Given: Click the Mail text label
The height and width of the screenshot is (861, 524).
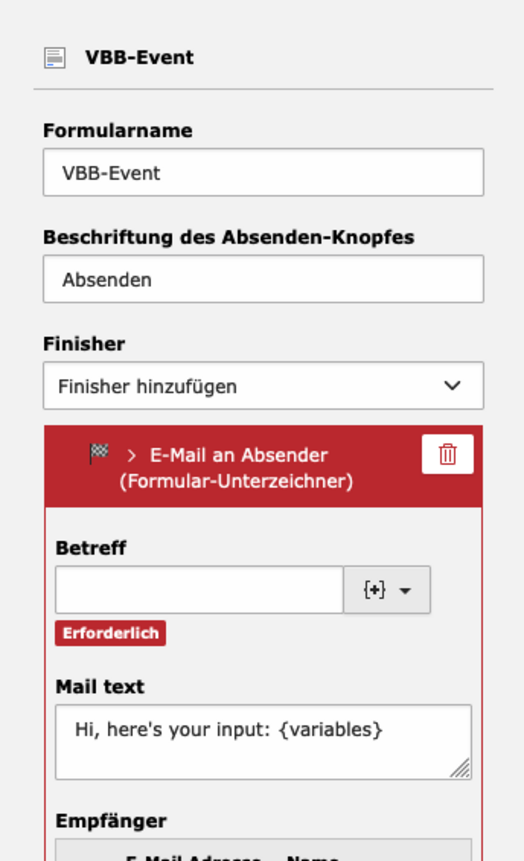Looking at the screenshot, I should point(100,687).
